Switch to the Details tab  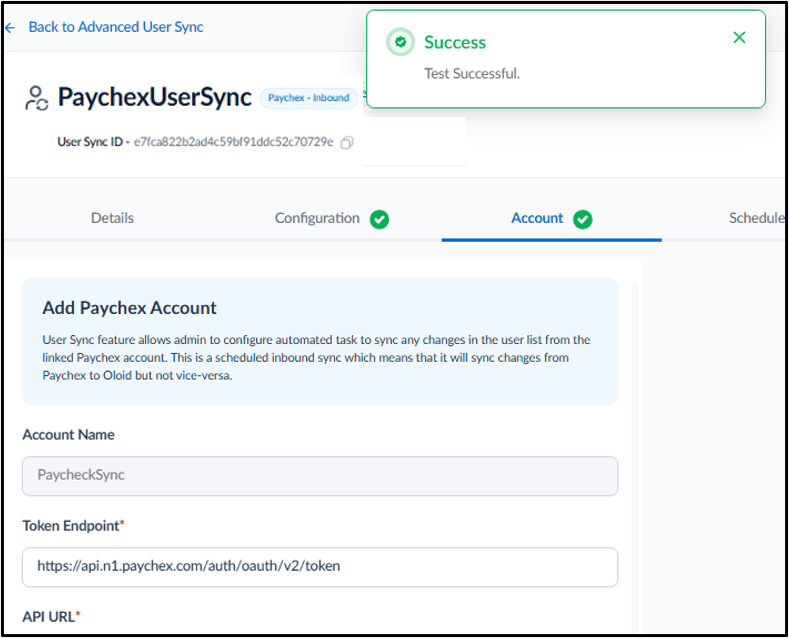click(112, 218)
